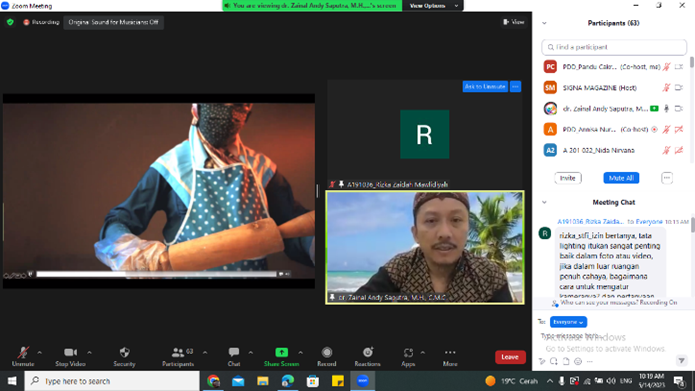Viewport: 695px width, 391px height.
Task: Open the View layout menu
Action: click(x=514, y=22)
